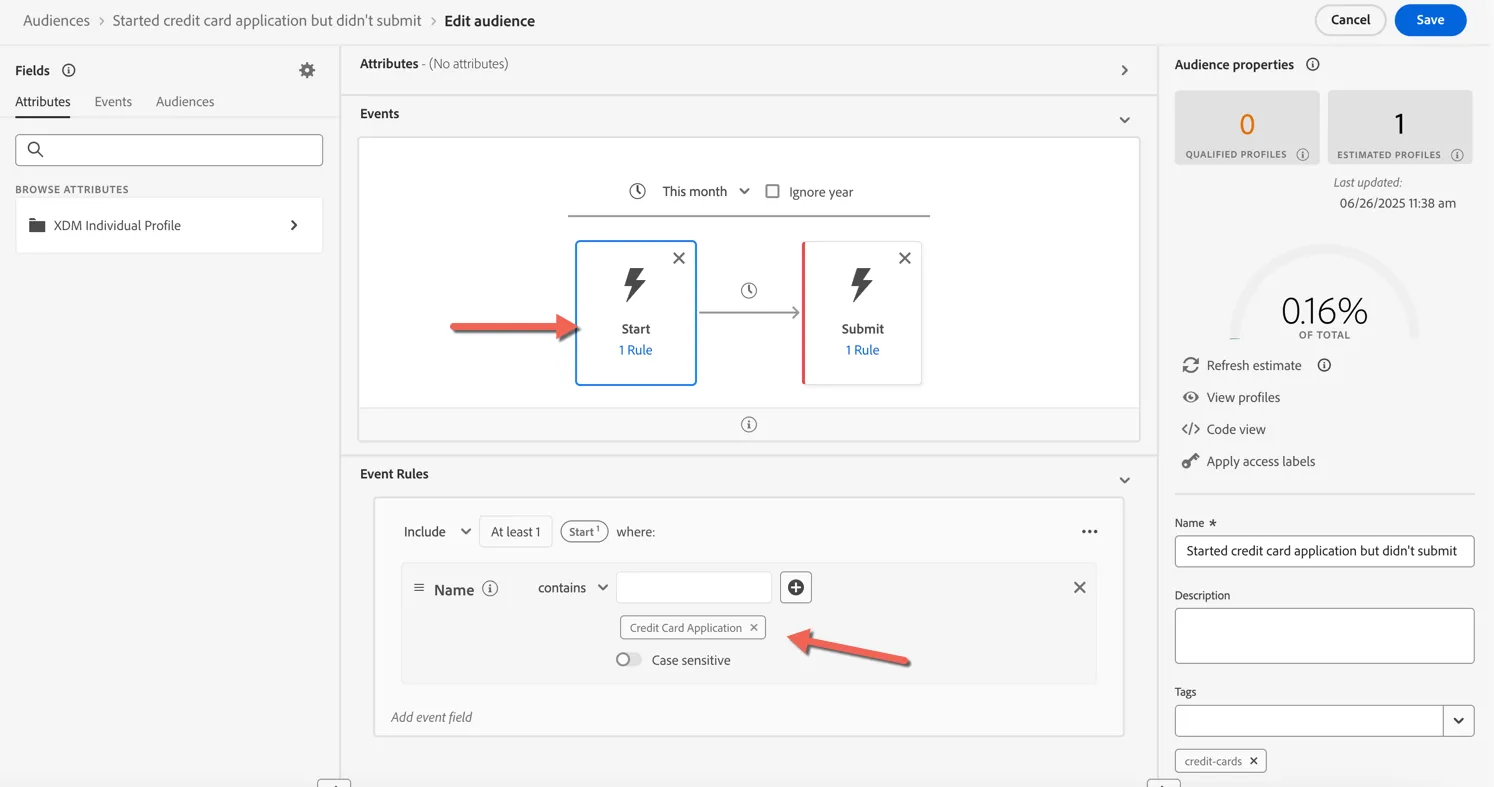Click the clock icon next to This month
Image resolution: width=1494 pixels, height=787 pixels.
tap(637, 191)
